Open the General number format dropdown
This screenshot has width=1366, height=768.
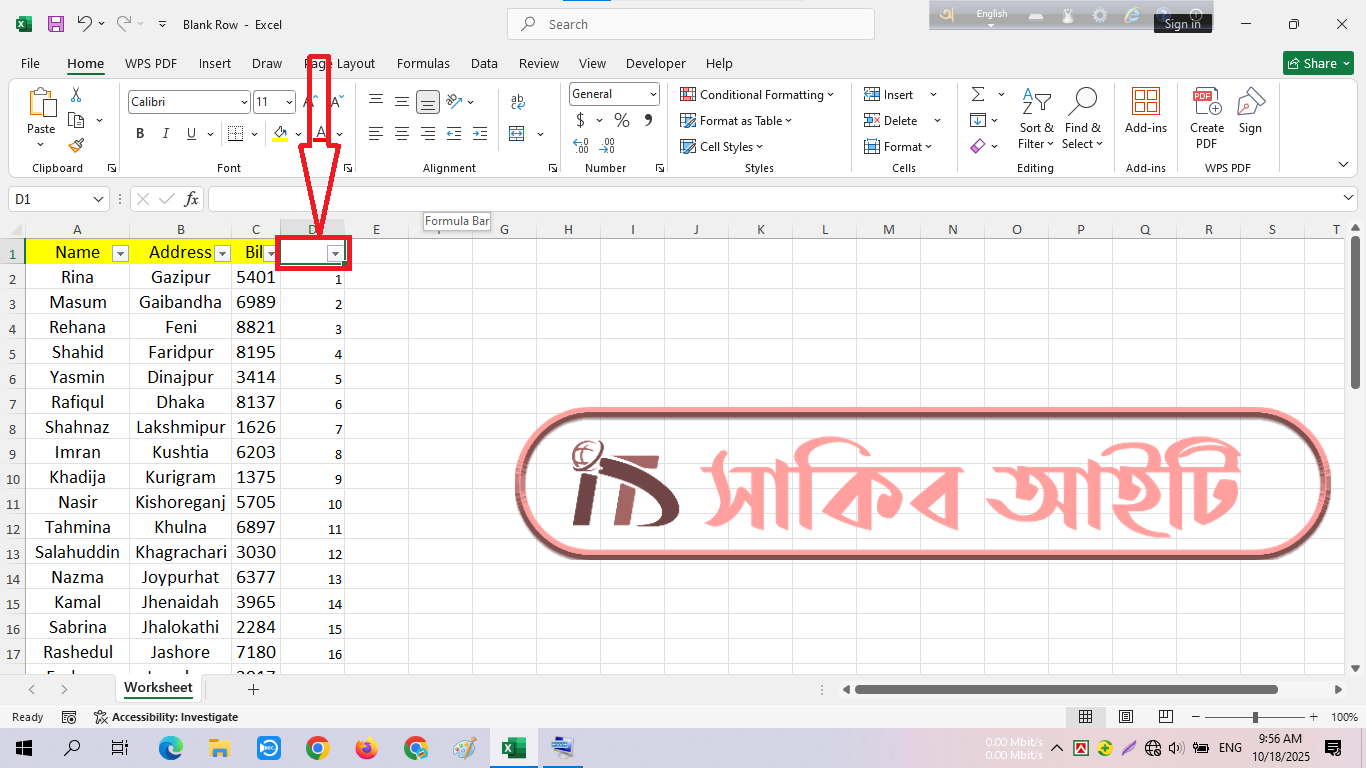[x=653, y=94]
